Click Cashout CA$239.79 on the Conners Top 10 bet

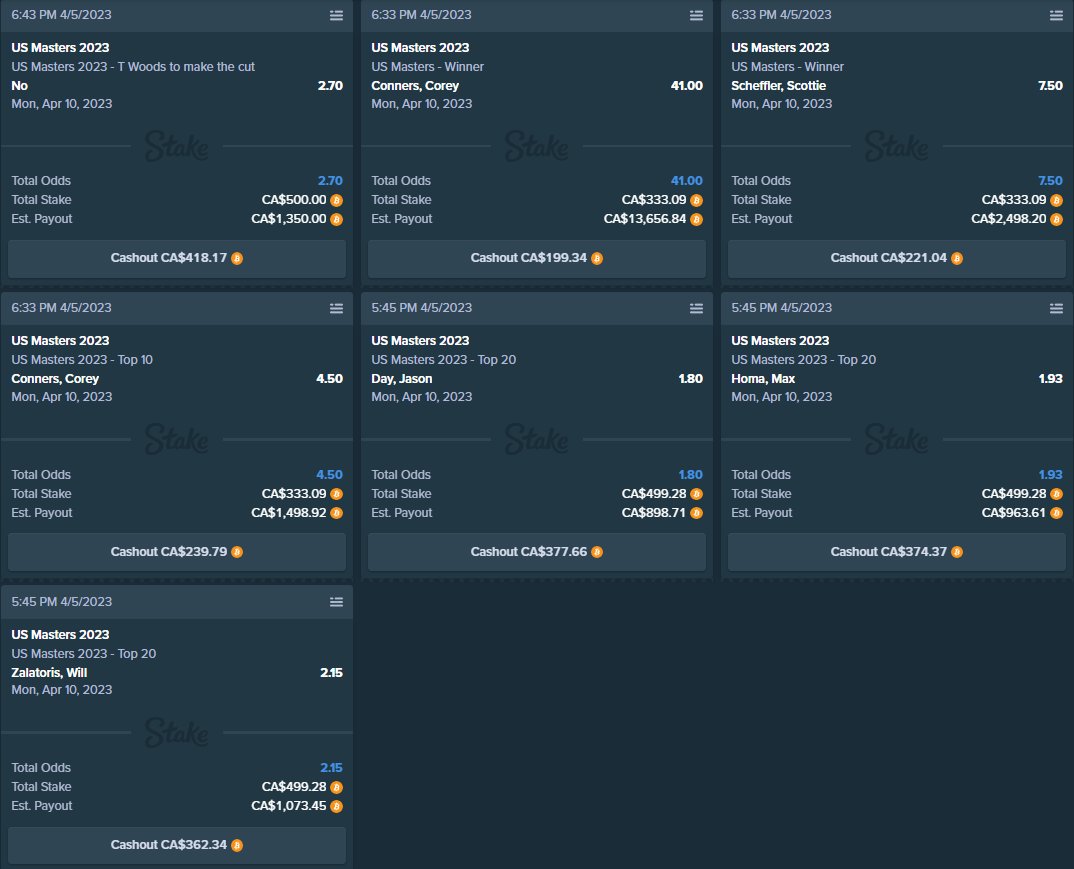(177, 551)
